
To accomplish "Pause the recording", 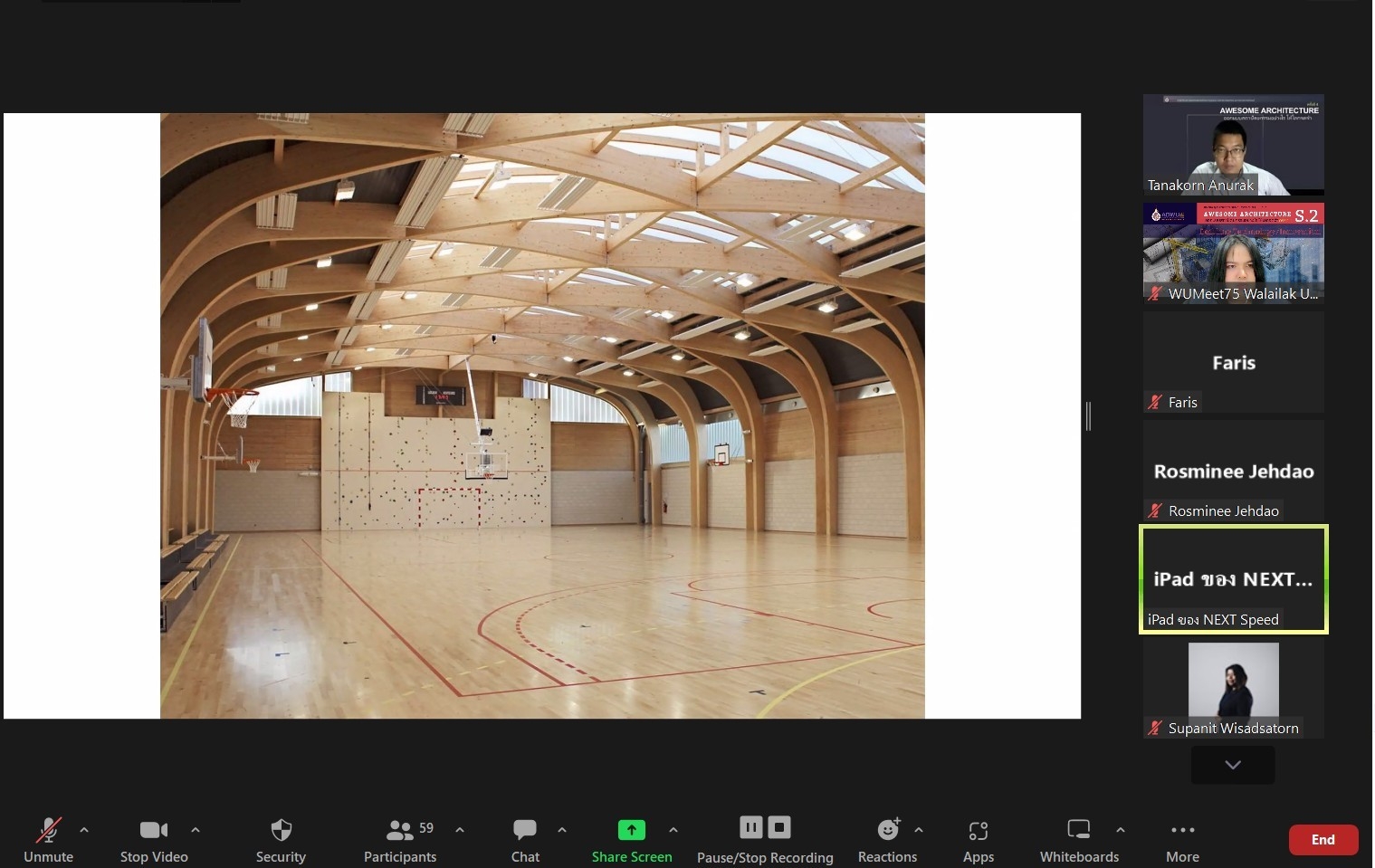I will click(750, 827).
